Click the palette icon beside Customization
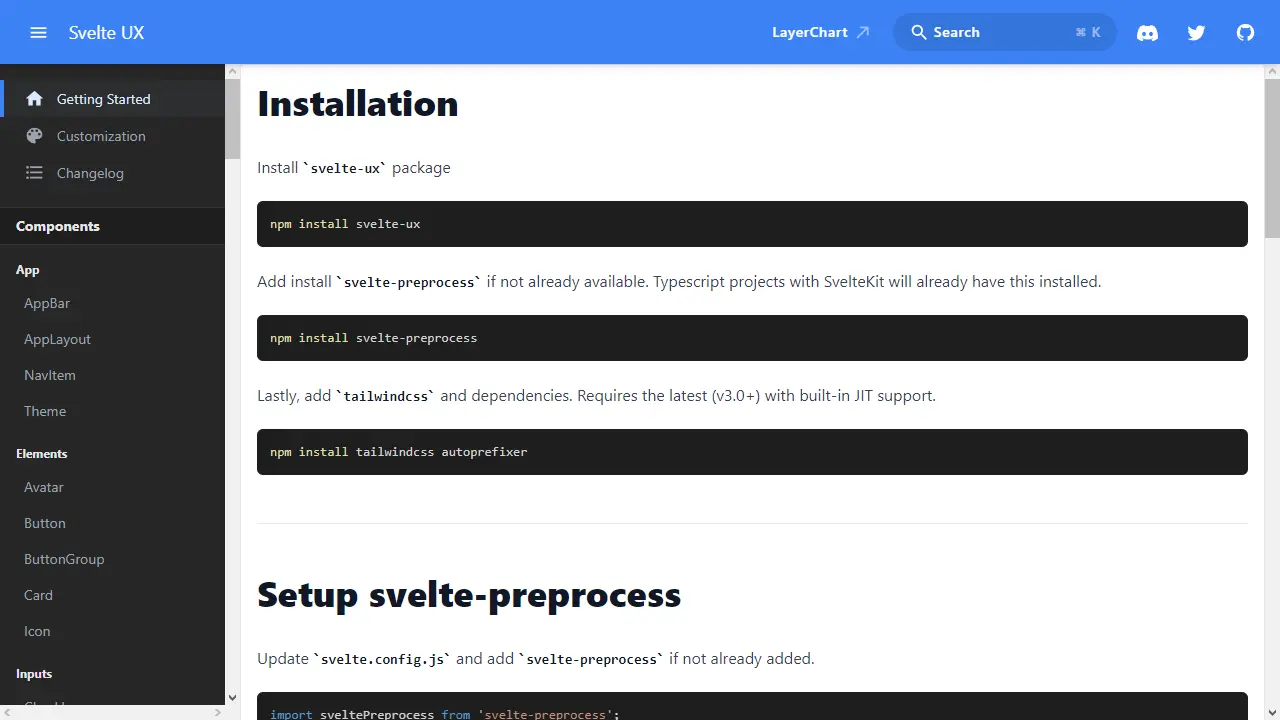 click(34, 136)
